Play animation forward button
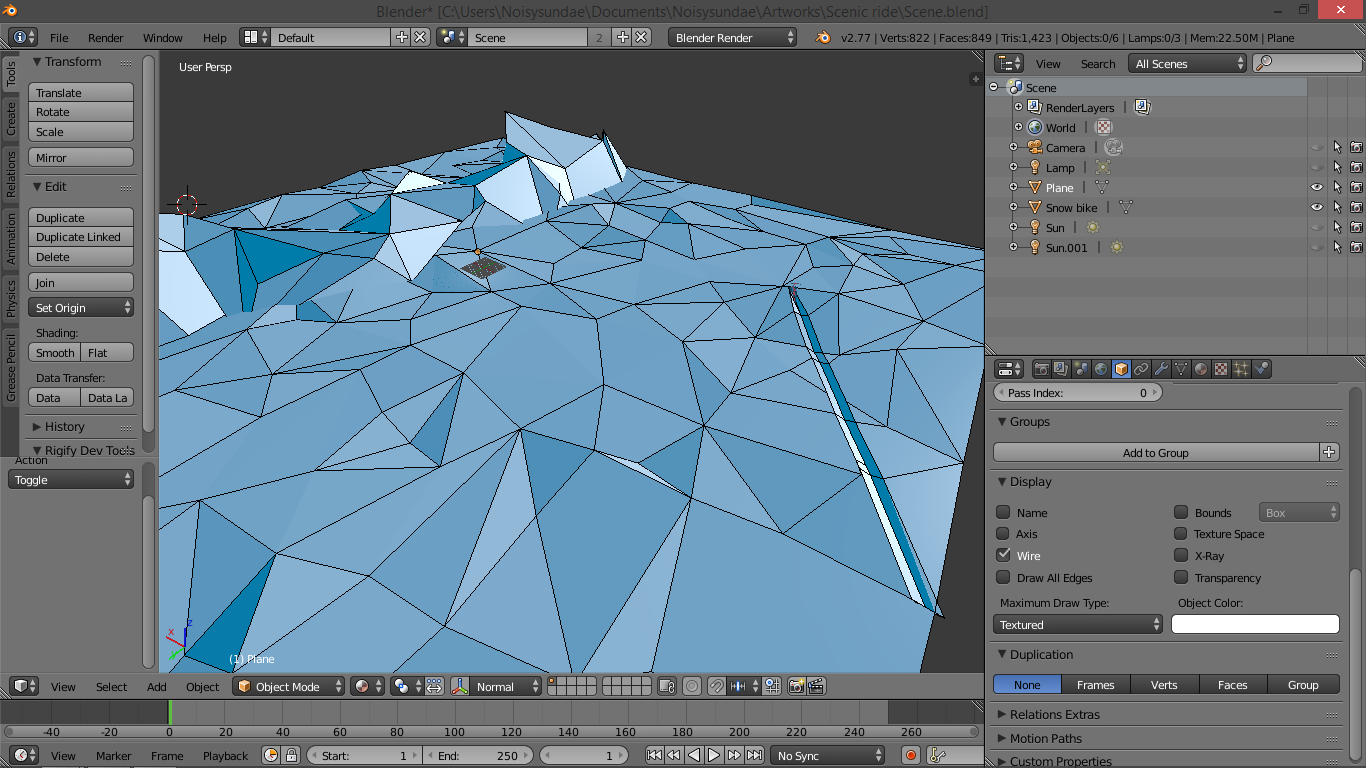 [x=714, y=755]
